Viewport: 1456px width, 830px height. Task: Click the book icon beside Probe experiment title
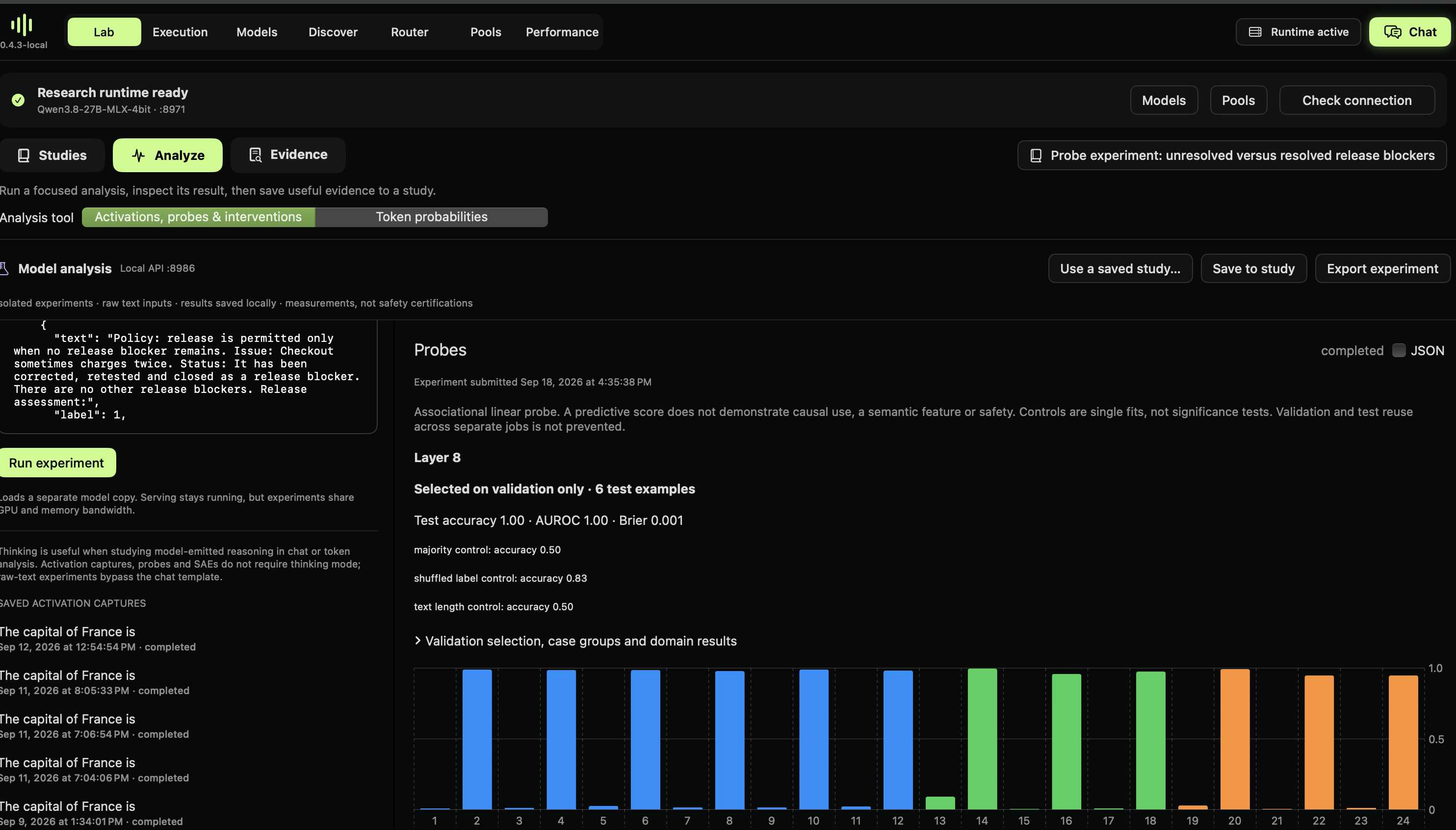coord(1036,156)
